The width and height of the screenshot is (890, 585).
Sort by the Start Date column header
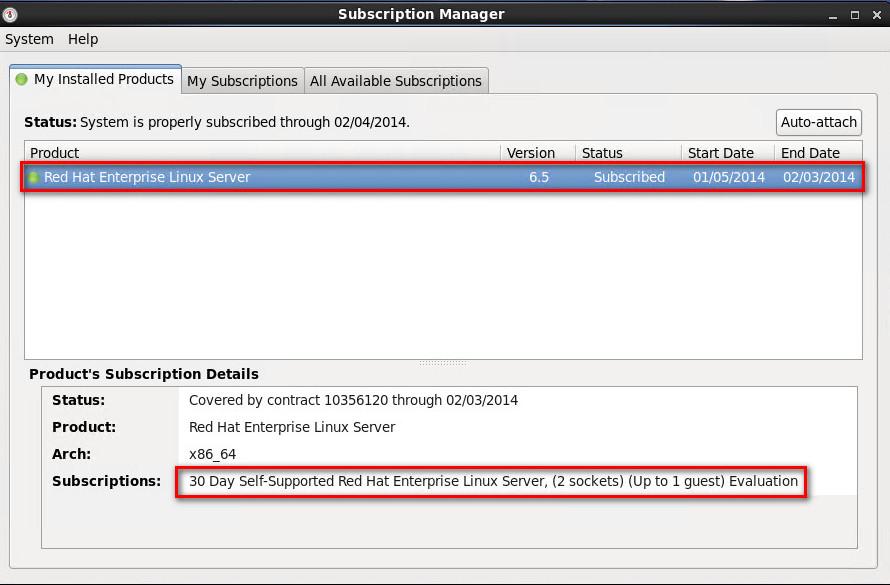[x=728, y=153]
